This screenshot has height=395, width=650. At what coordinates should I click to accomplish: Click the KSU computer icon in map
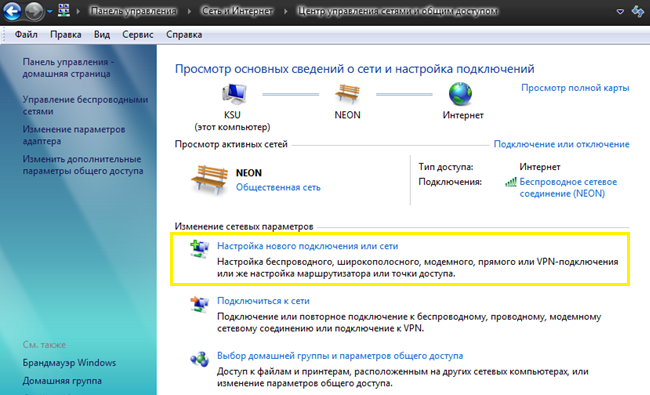[x=235, y=94]
